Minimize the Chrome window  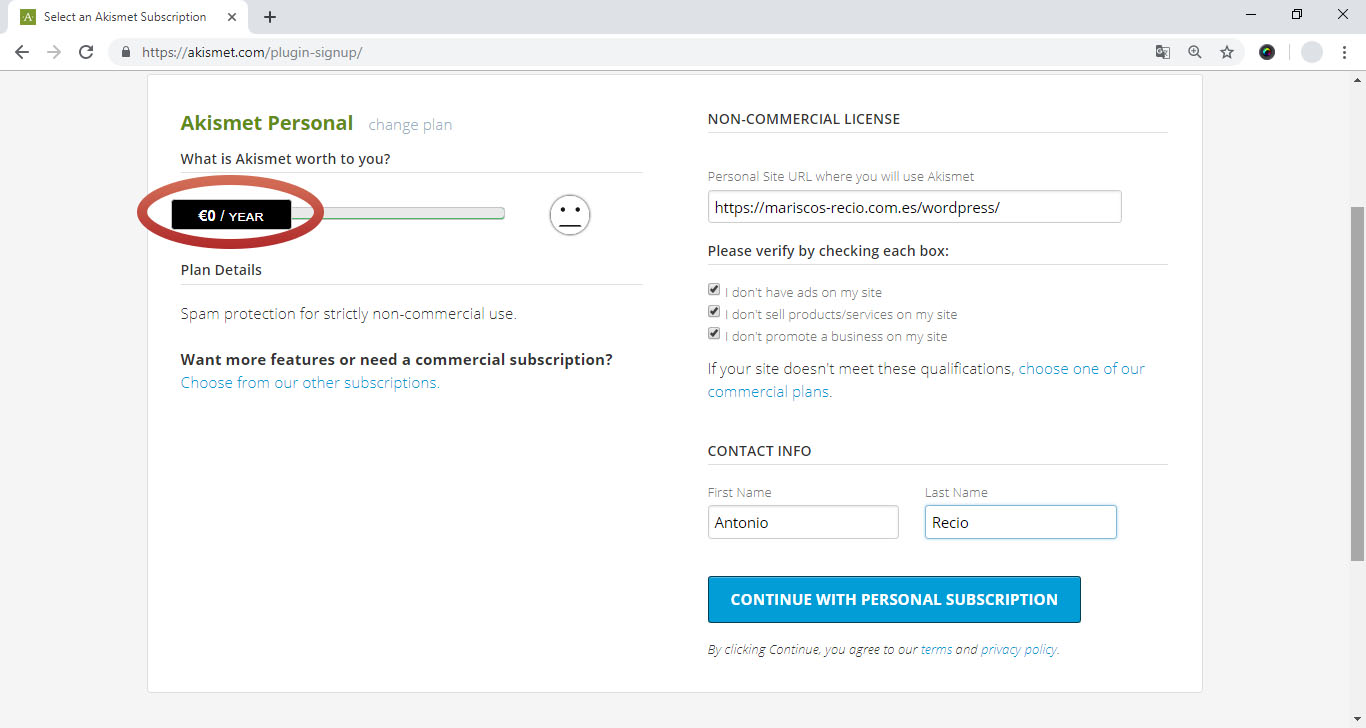[1252, 15]
